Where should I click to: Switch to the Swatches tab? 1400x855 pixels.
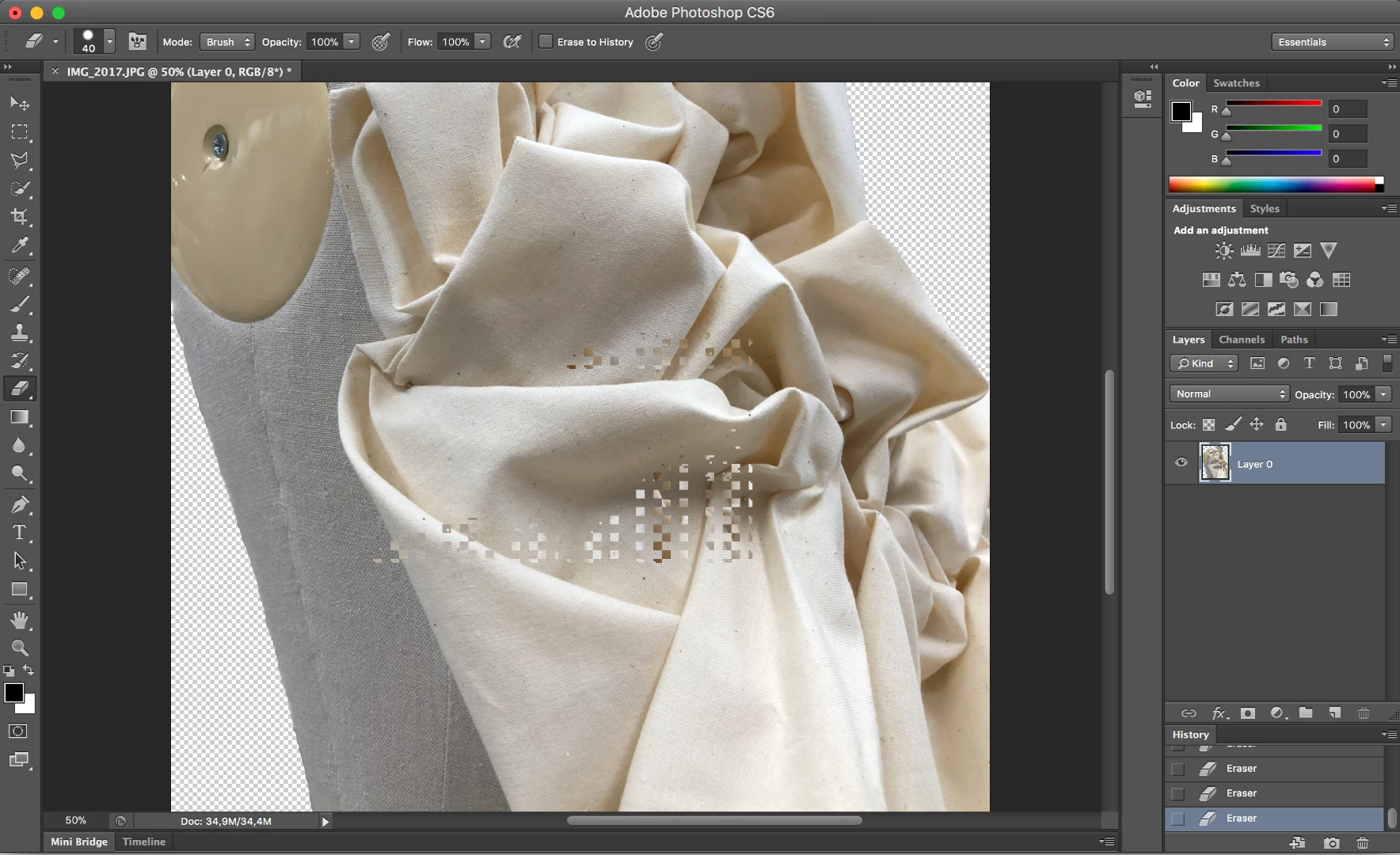coord(1236,82)
